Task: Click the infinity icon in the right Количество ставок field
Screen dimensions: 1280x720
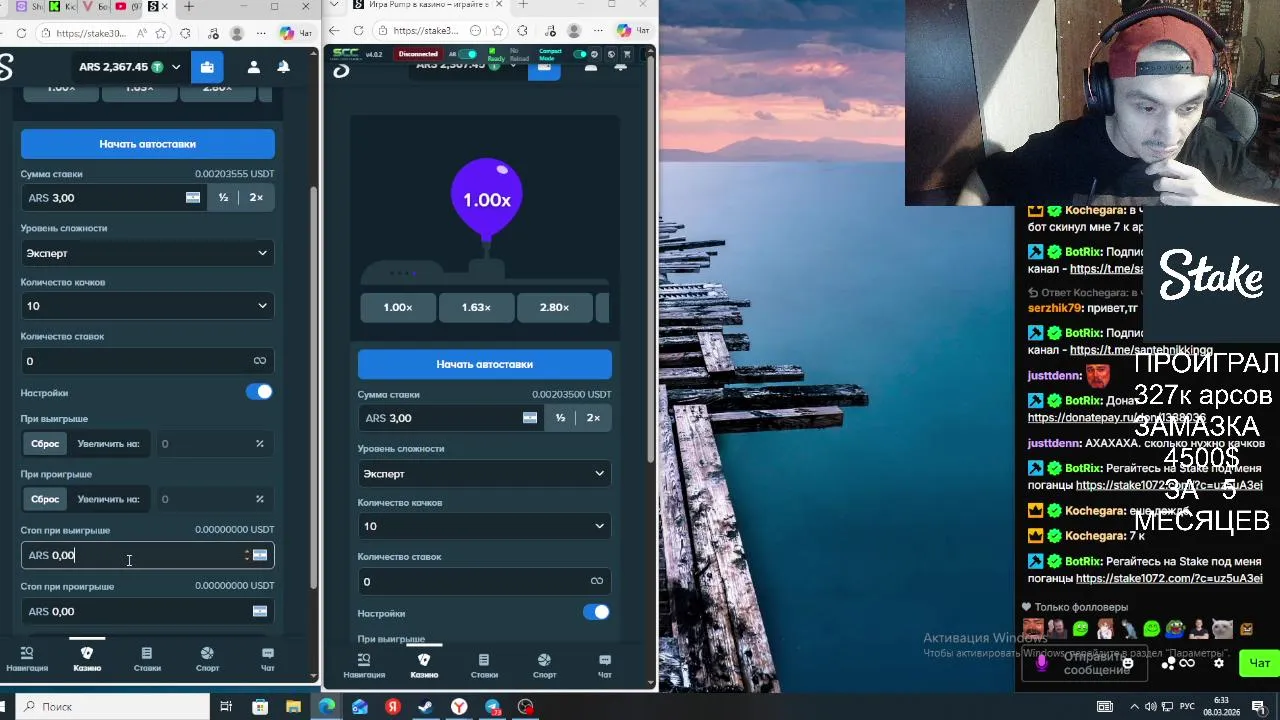Action: tap(597, 581)
